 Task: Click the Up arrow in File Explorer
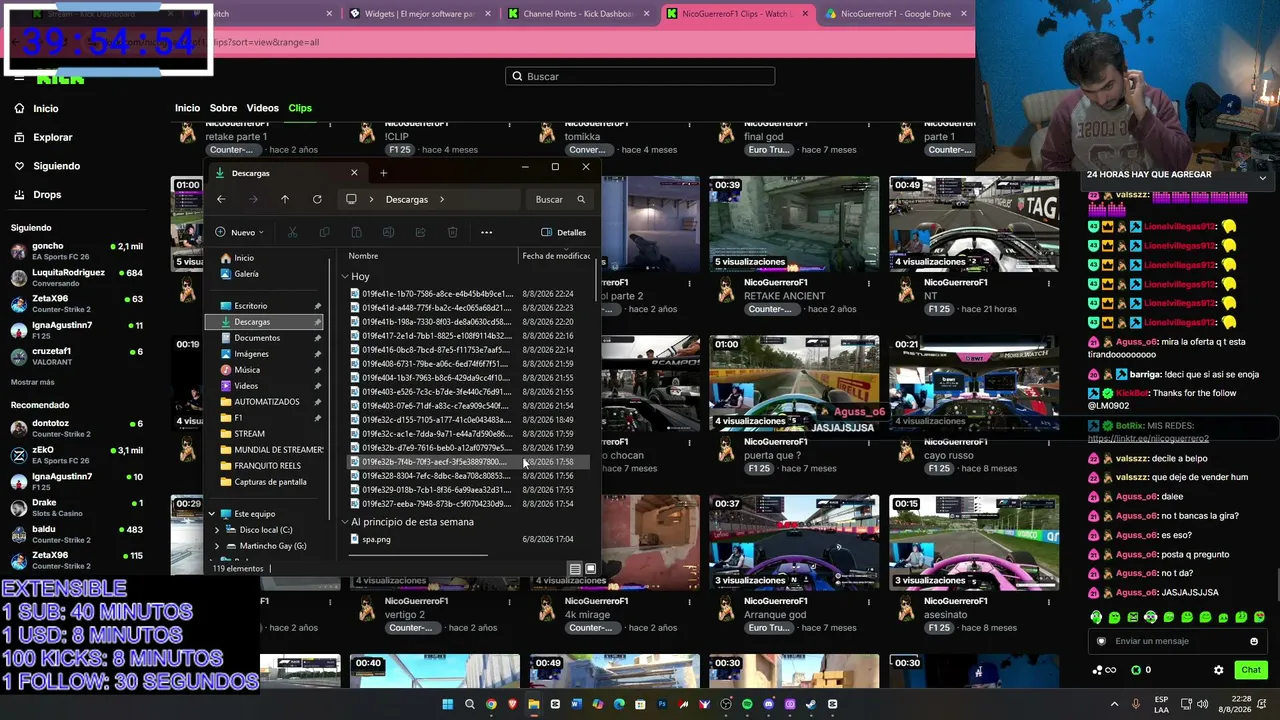pos(285,199)
